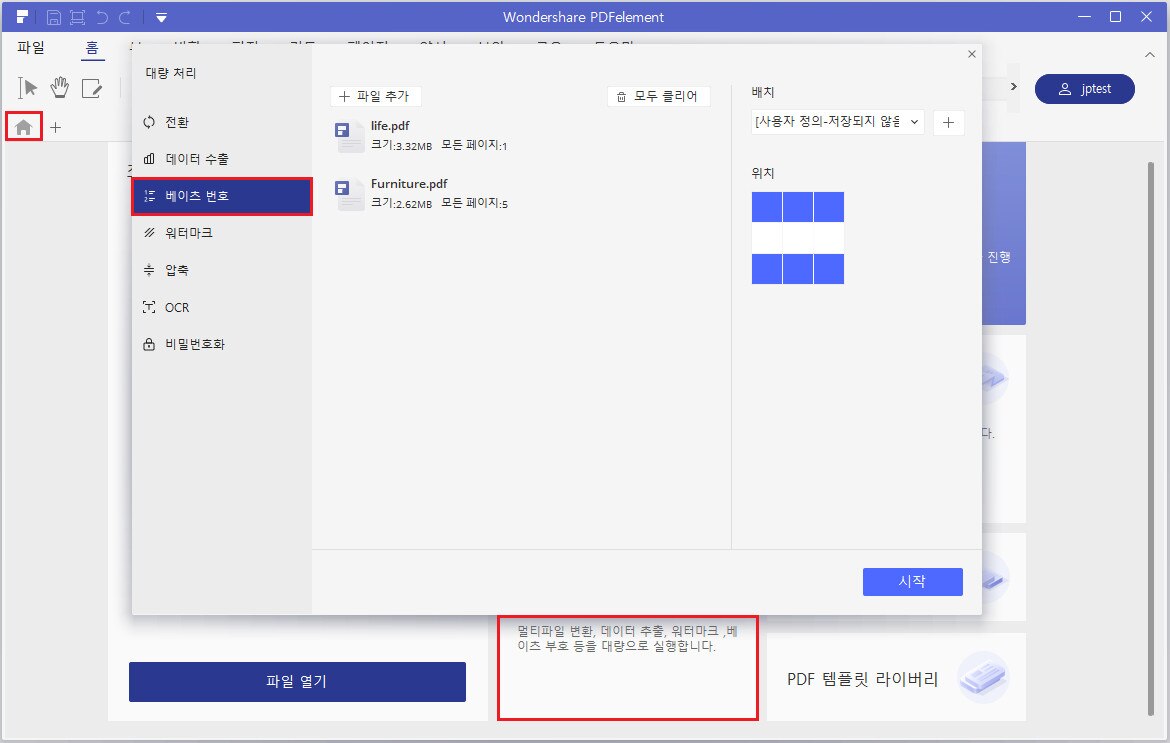Click the 시작 button
1170x743 pixels.
click(913, 582)
